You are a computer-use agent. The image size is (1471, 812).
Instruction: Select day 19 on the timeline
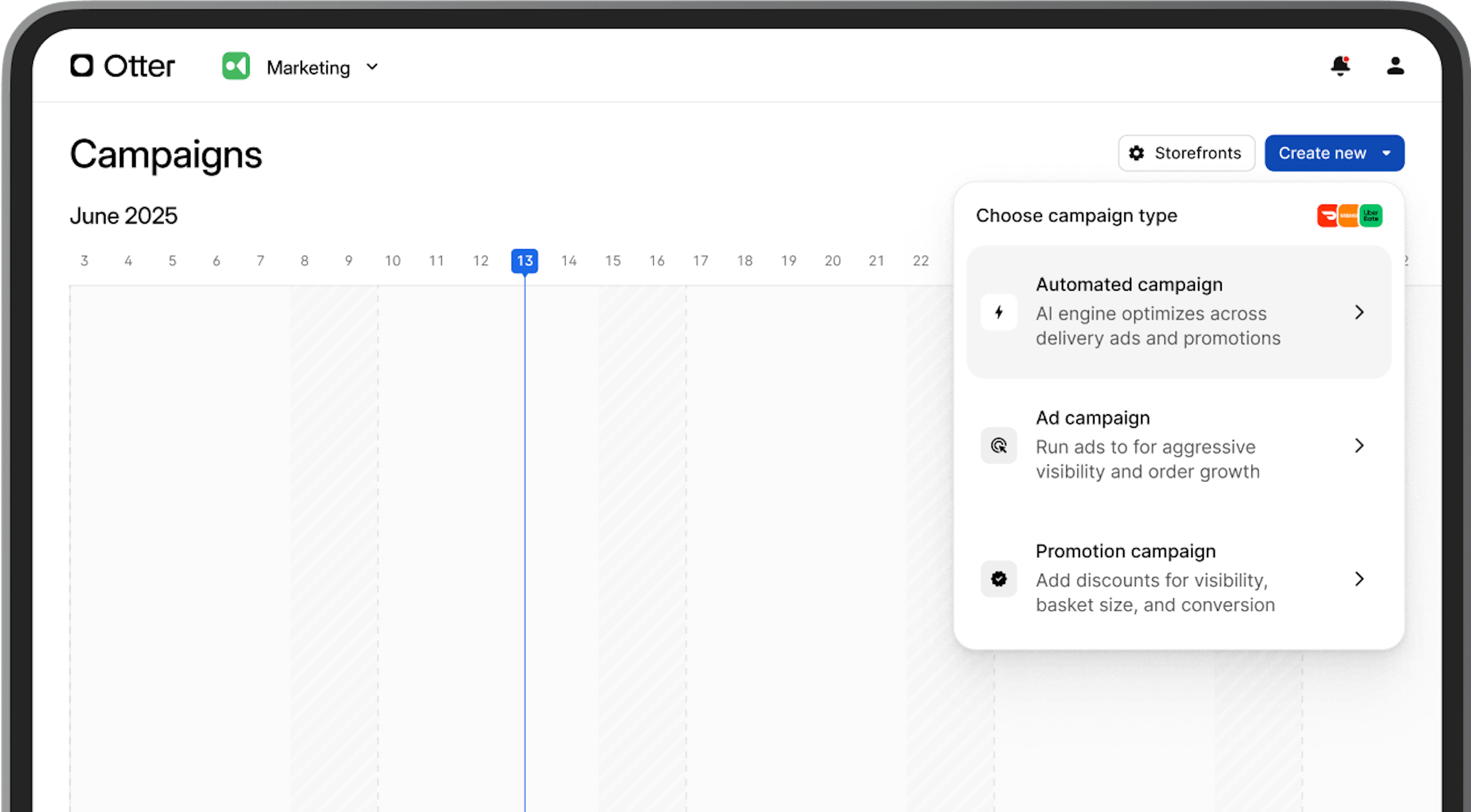[x=789, y=261]
